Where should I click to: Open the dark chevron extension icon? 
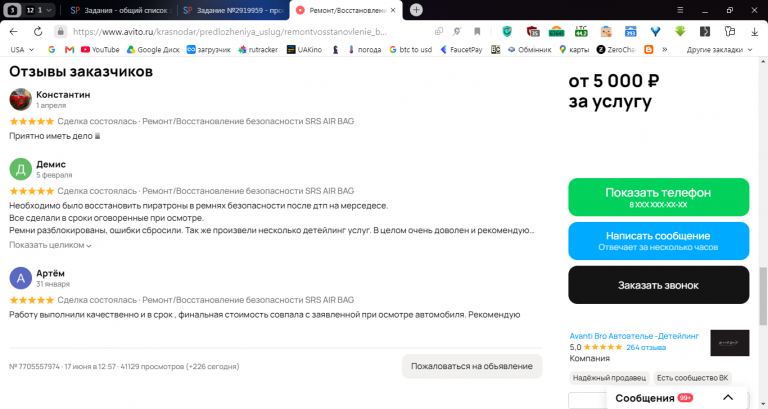(704, 31)
